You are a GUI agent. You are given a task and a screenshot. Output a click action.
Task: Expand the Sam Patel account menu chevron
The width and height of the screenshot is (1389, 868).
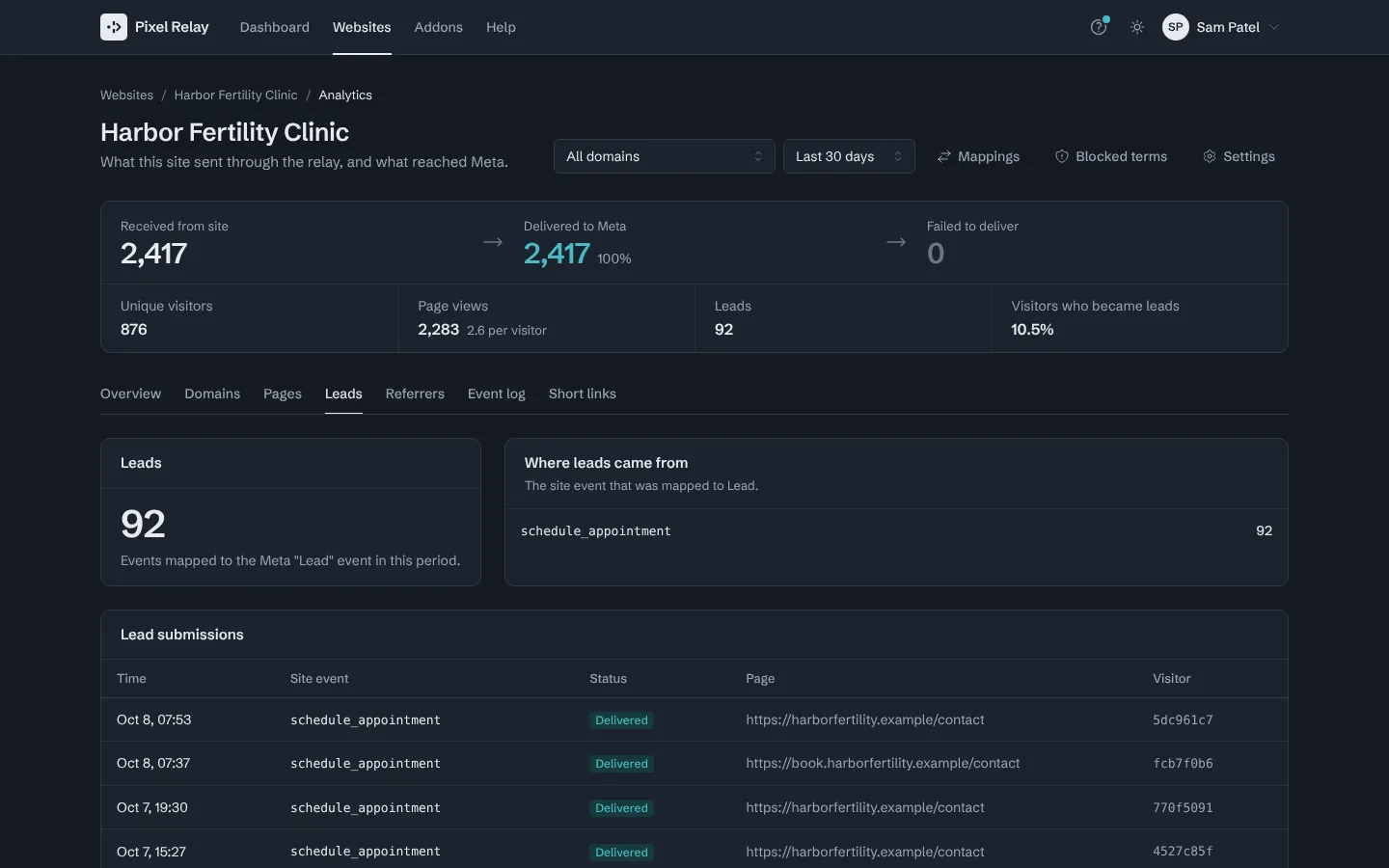pyautogui.click(x=1274, y=27)
